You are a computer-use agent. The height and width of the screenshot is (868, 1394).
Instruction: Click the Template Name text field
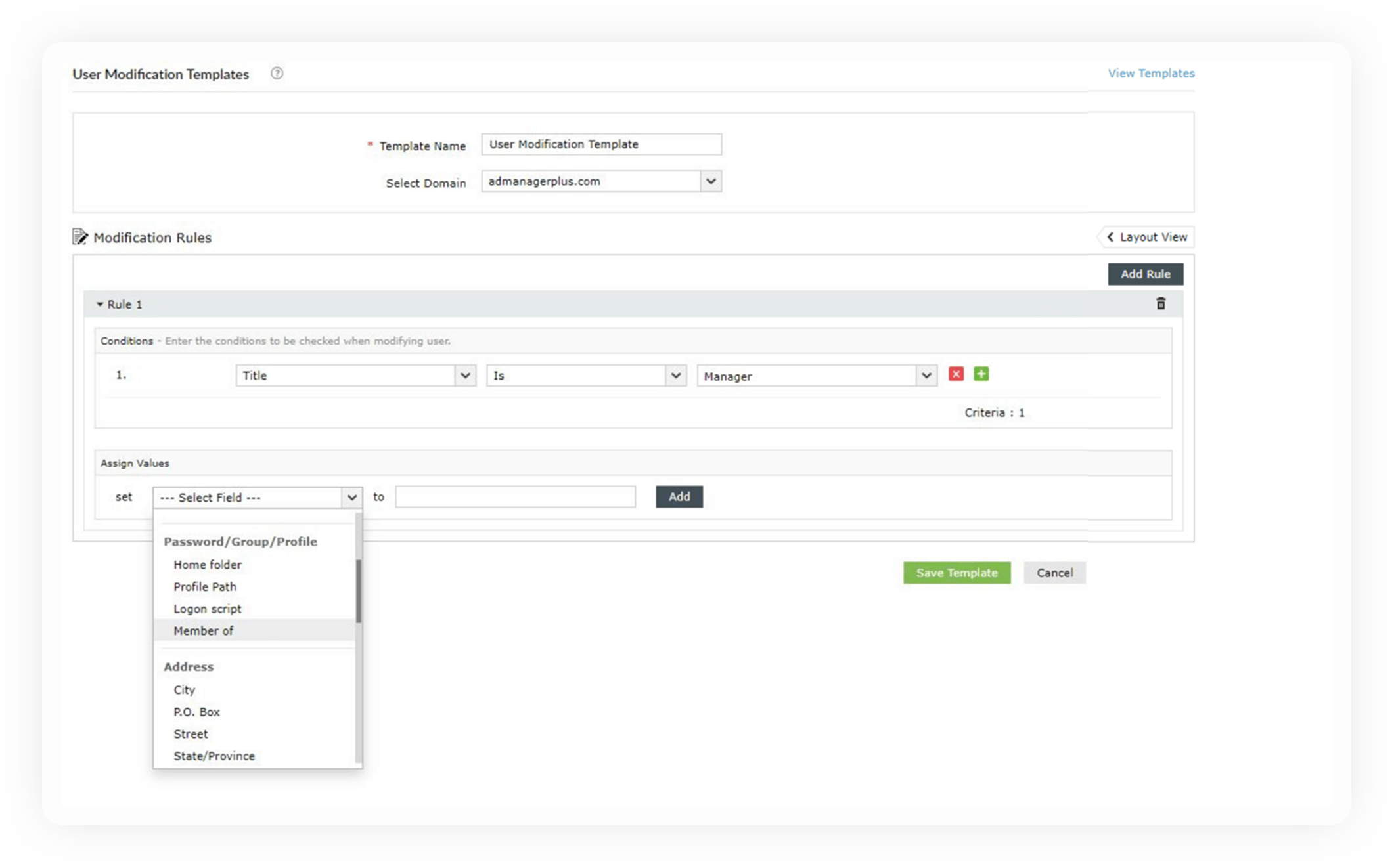coord(600,144)
